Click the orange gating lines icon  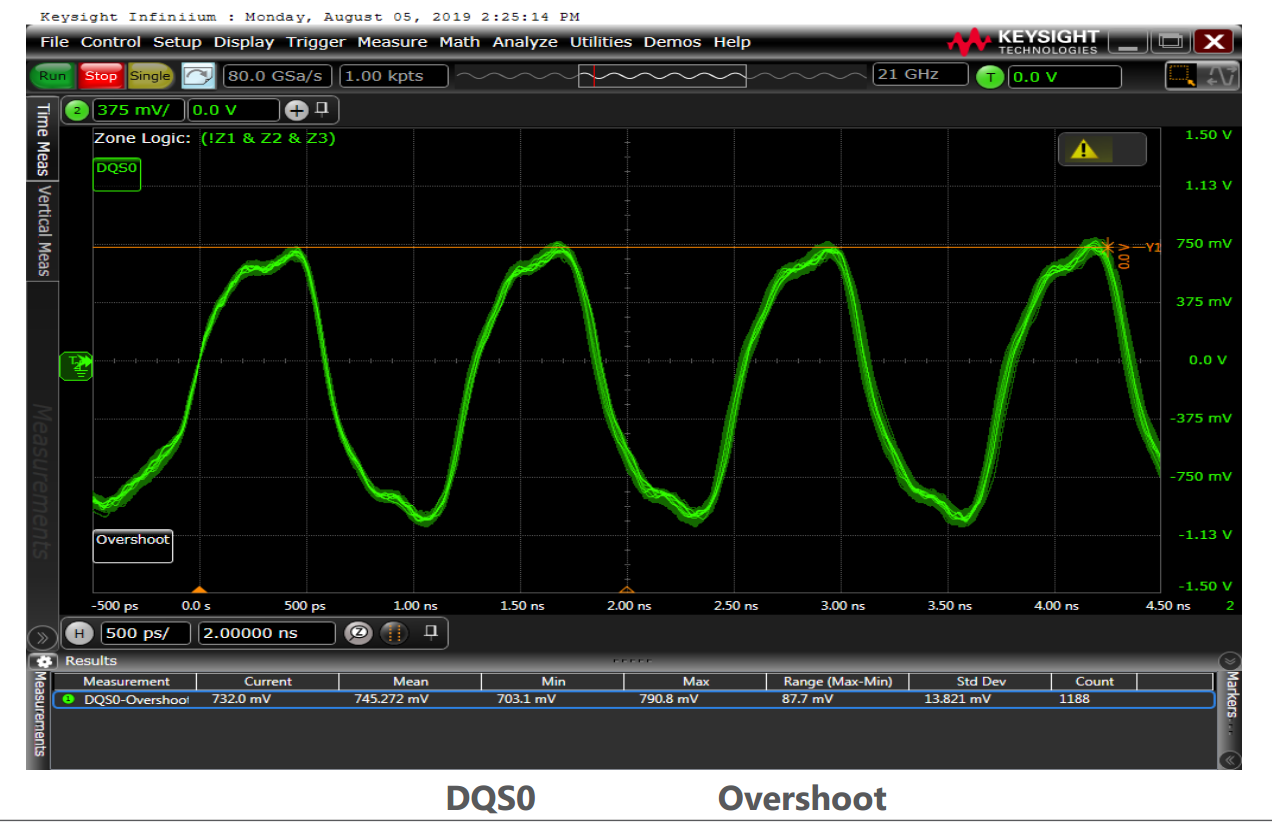point(396,633)
